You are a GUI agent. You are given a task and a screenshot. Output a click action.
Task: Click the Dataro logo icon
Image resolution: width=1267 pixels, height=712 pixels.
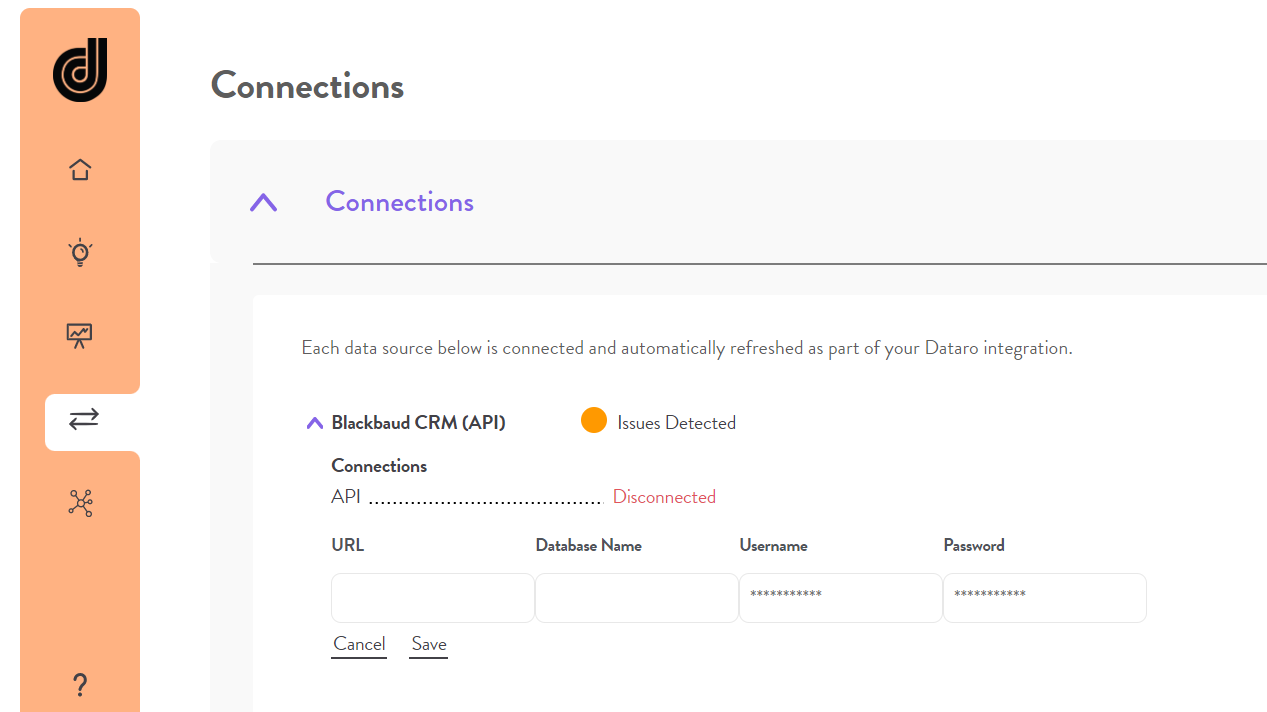pyautogui.click(x=80, y=70)
